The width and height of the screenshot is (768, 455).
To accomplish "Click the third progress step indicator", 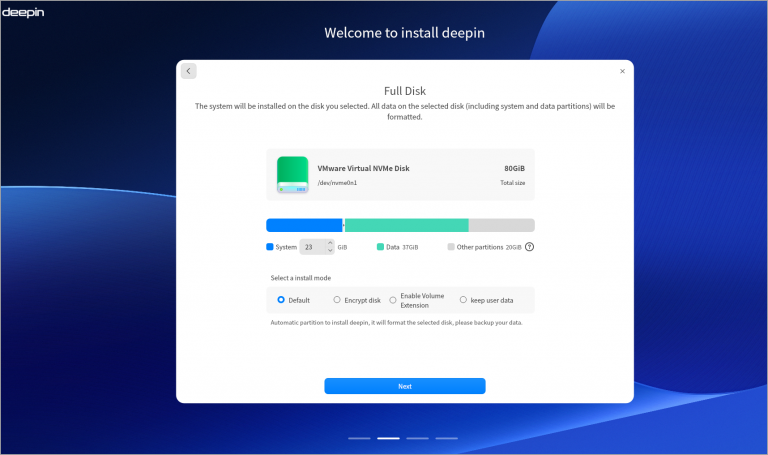I will 417,438.
